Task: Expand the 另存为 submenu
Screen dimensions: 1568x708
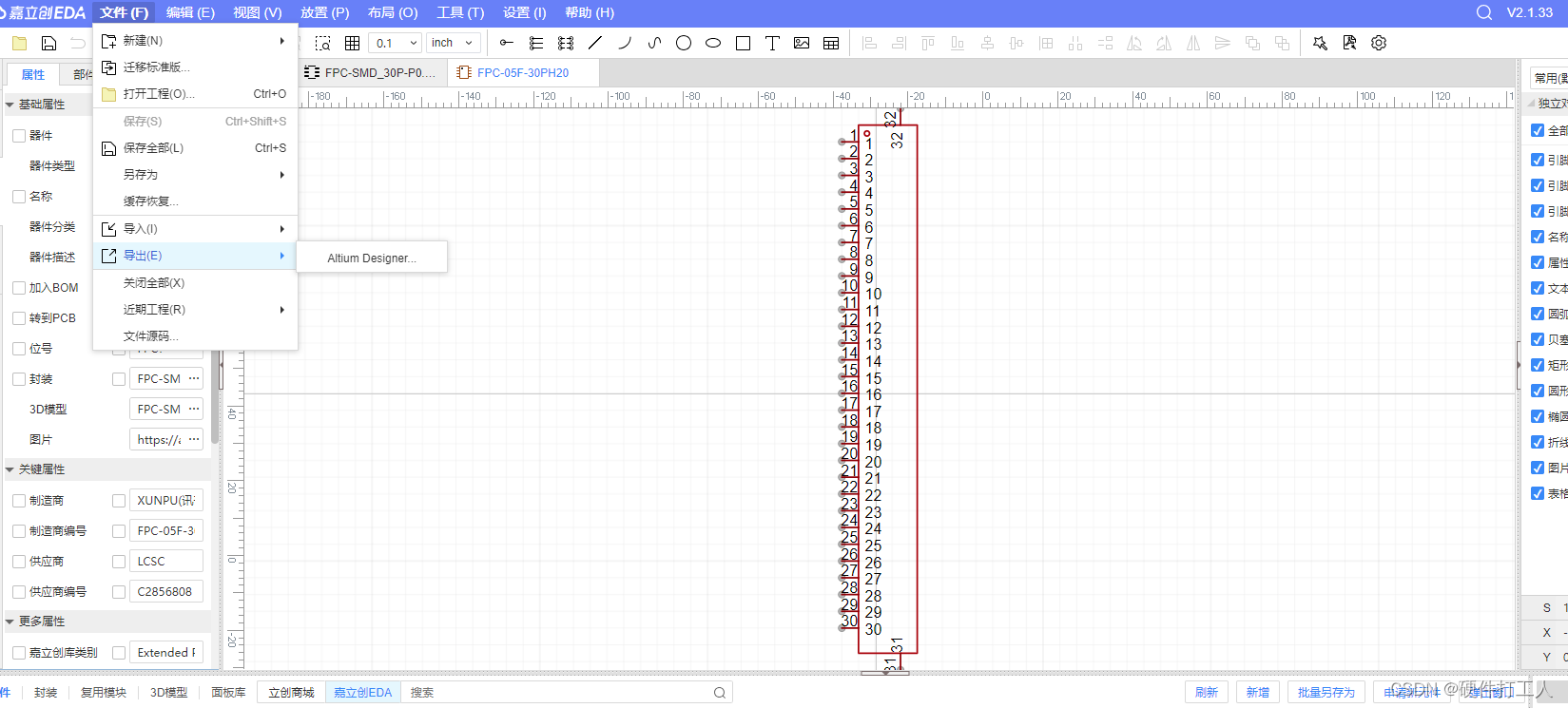Action: tap(195, 175)
